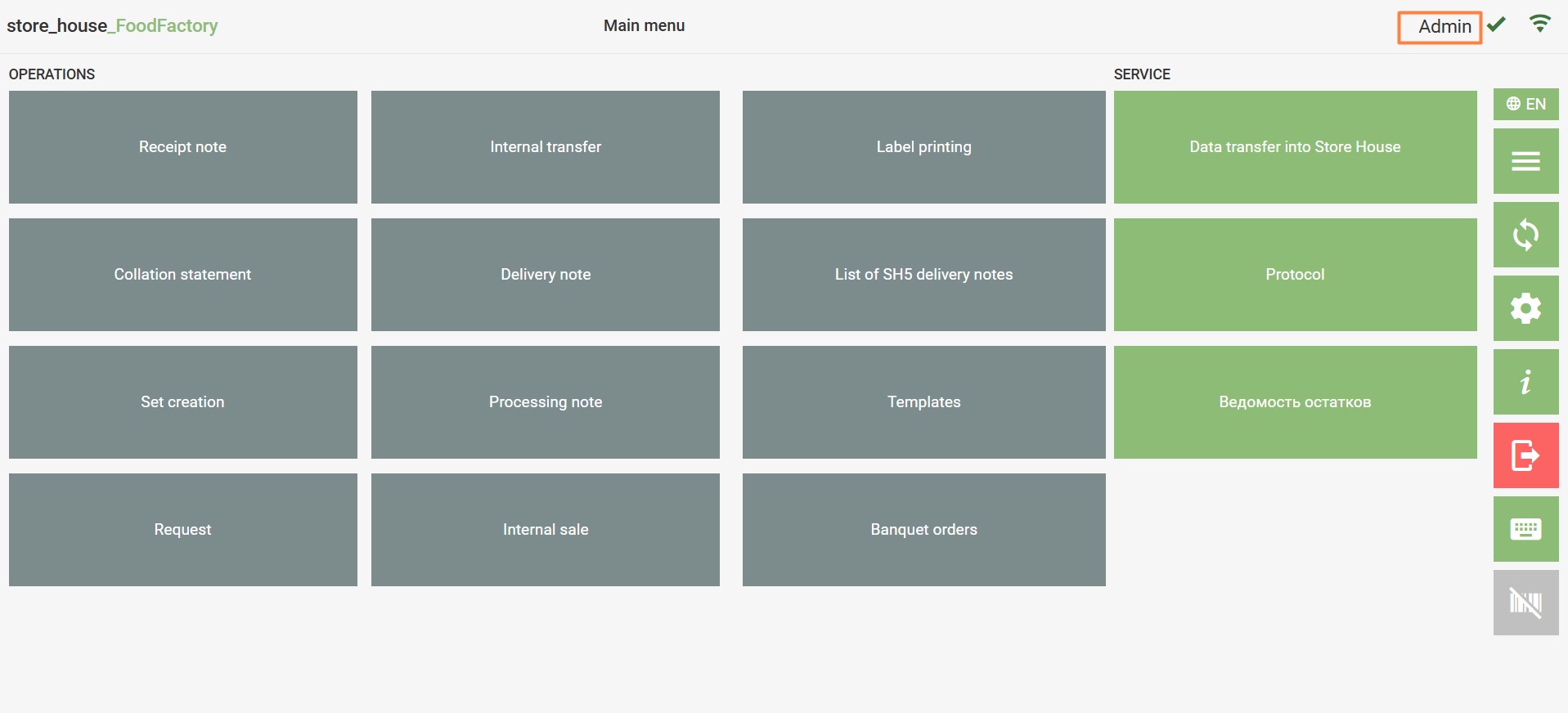The height and width of the screenshot is (713, 1568).
Task: Open settings gear icon
Action: (1525, 308)
